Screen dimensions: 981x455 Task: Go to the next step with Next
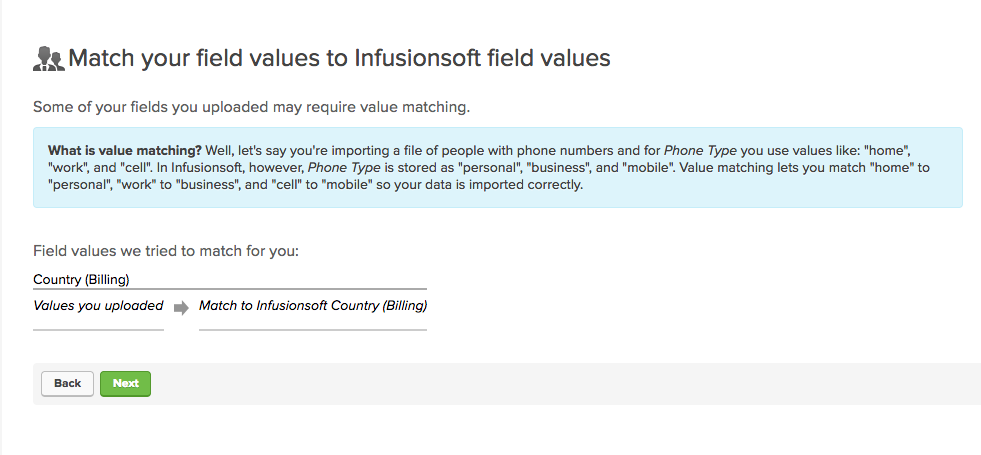click(125, 384)
